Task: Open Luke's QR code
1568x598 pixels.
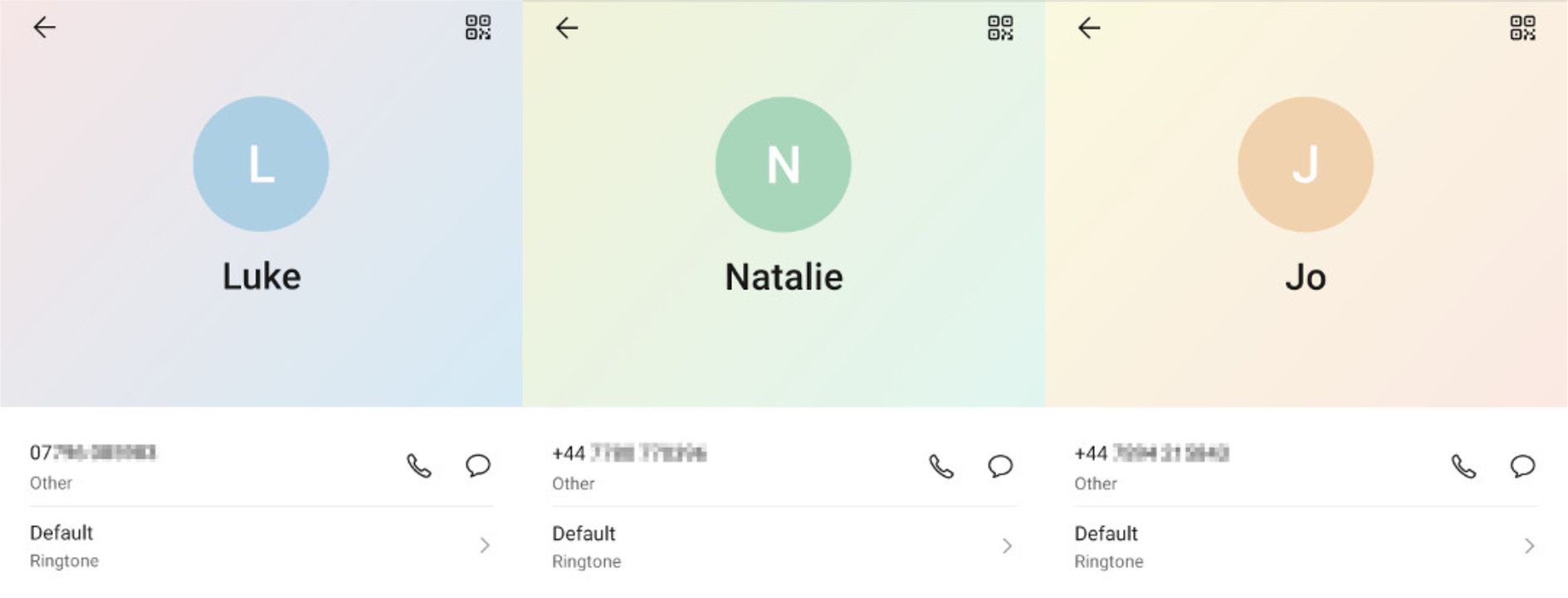Action: [x=477, y=27]
